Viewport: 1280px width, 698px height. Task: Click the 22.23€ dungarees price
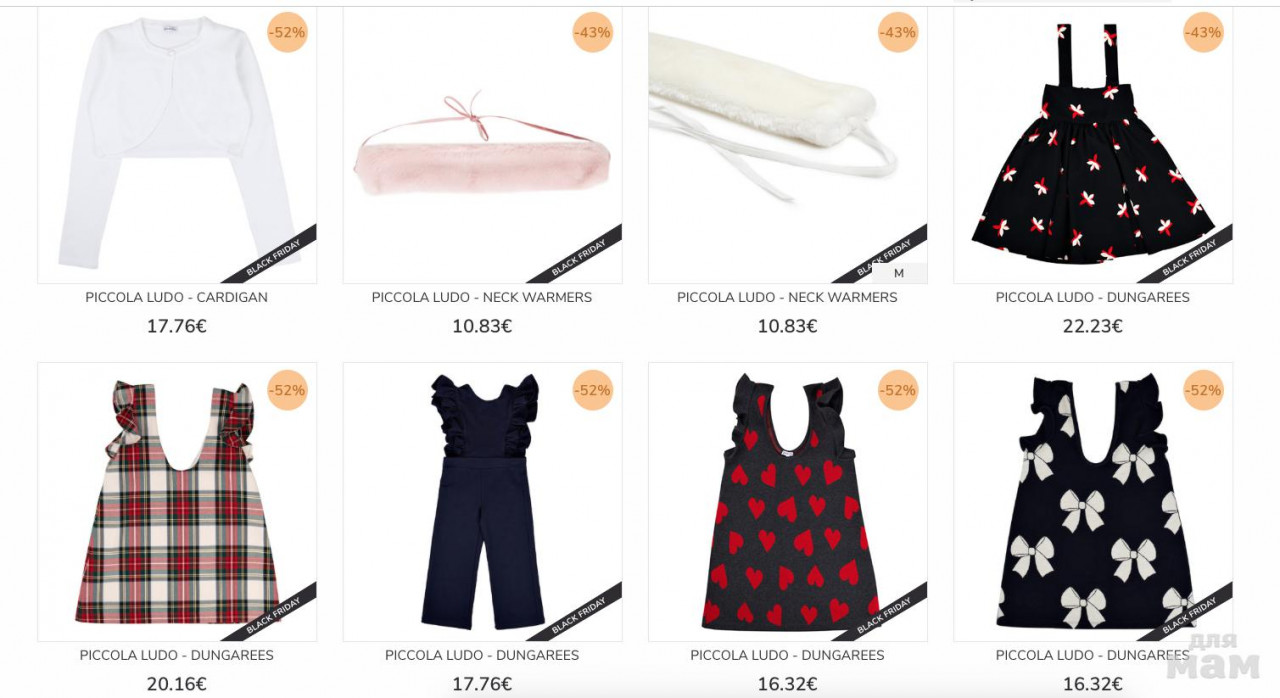pyautogui.click(x=1093, y=326)
